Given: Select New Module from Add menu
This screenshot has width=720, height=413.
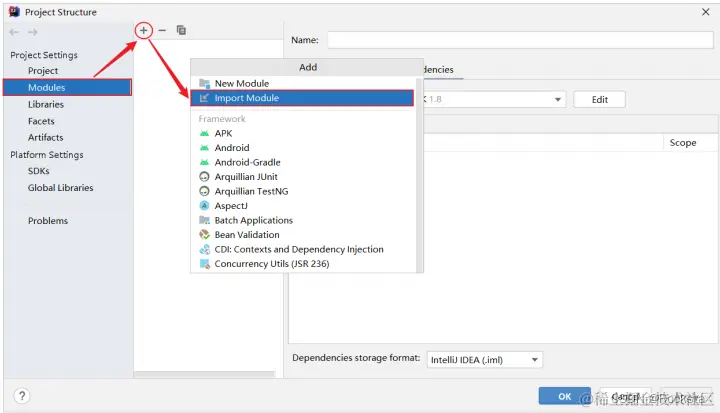Looking at the screenshot, I should tap(303, 84).
